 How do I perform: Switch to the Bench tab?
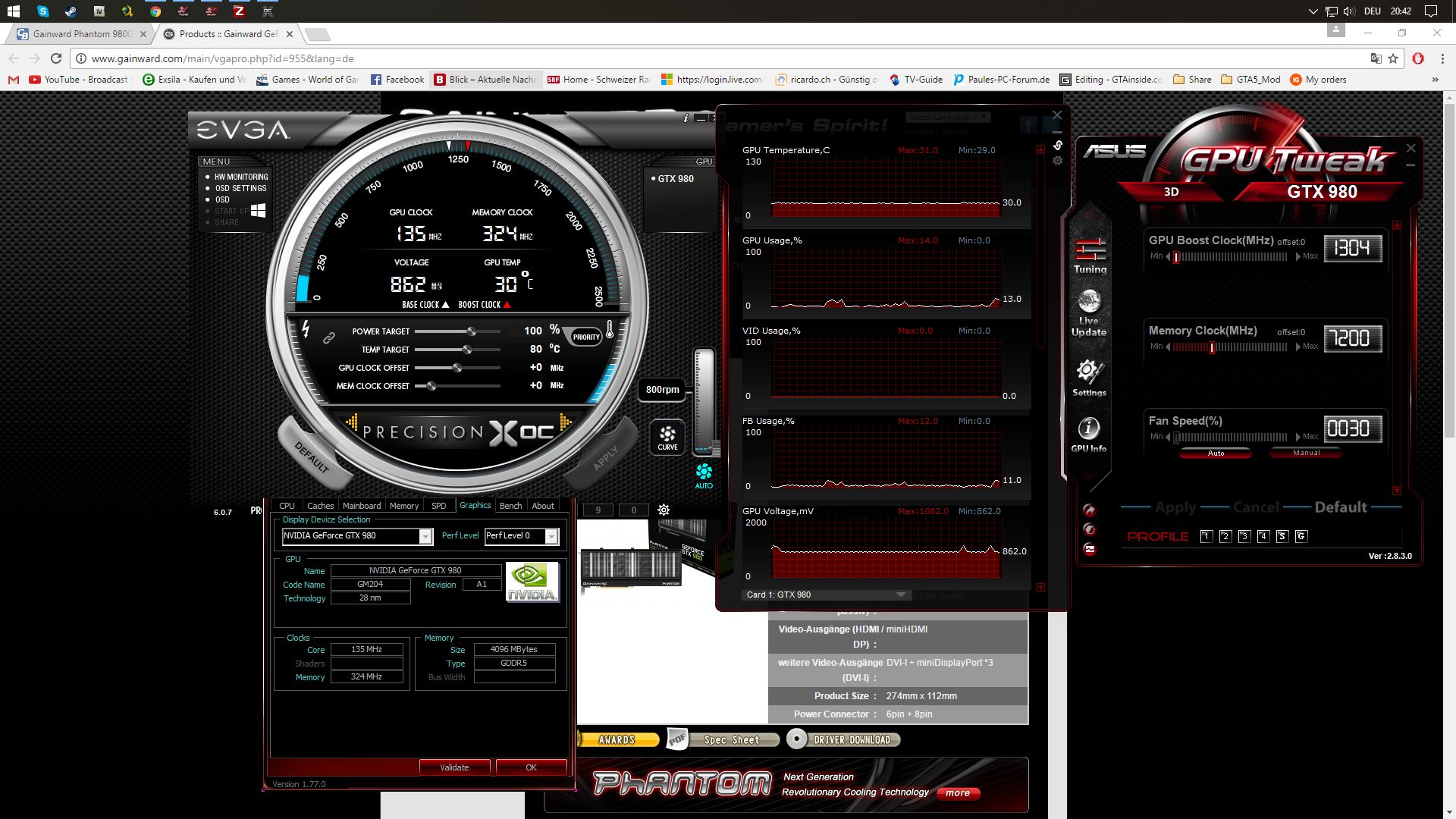[x=510, y=506]
